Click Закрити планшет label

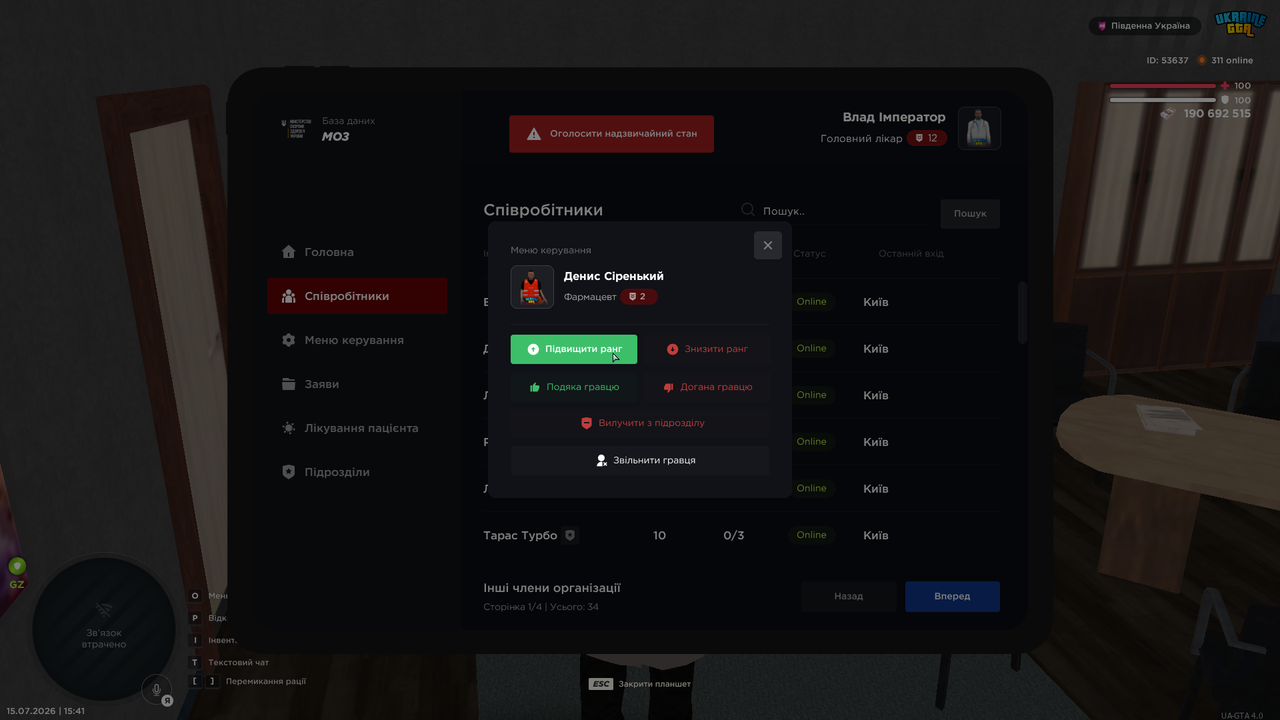[655, 684]
